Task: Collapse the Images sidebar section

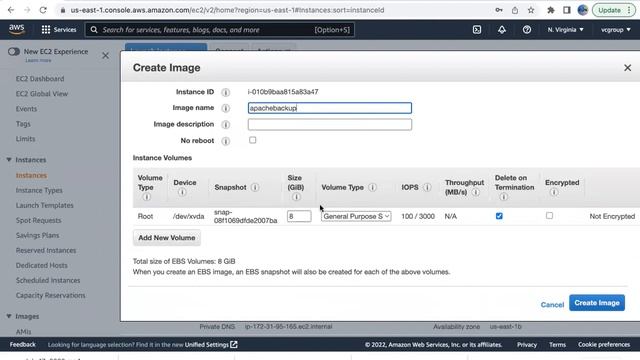Action: point(9,316)
